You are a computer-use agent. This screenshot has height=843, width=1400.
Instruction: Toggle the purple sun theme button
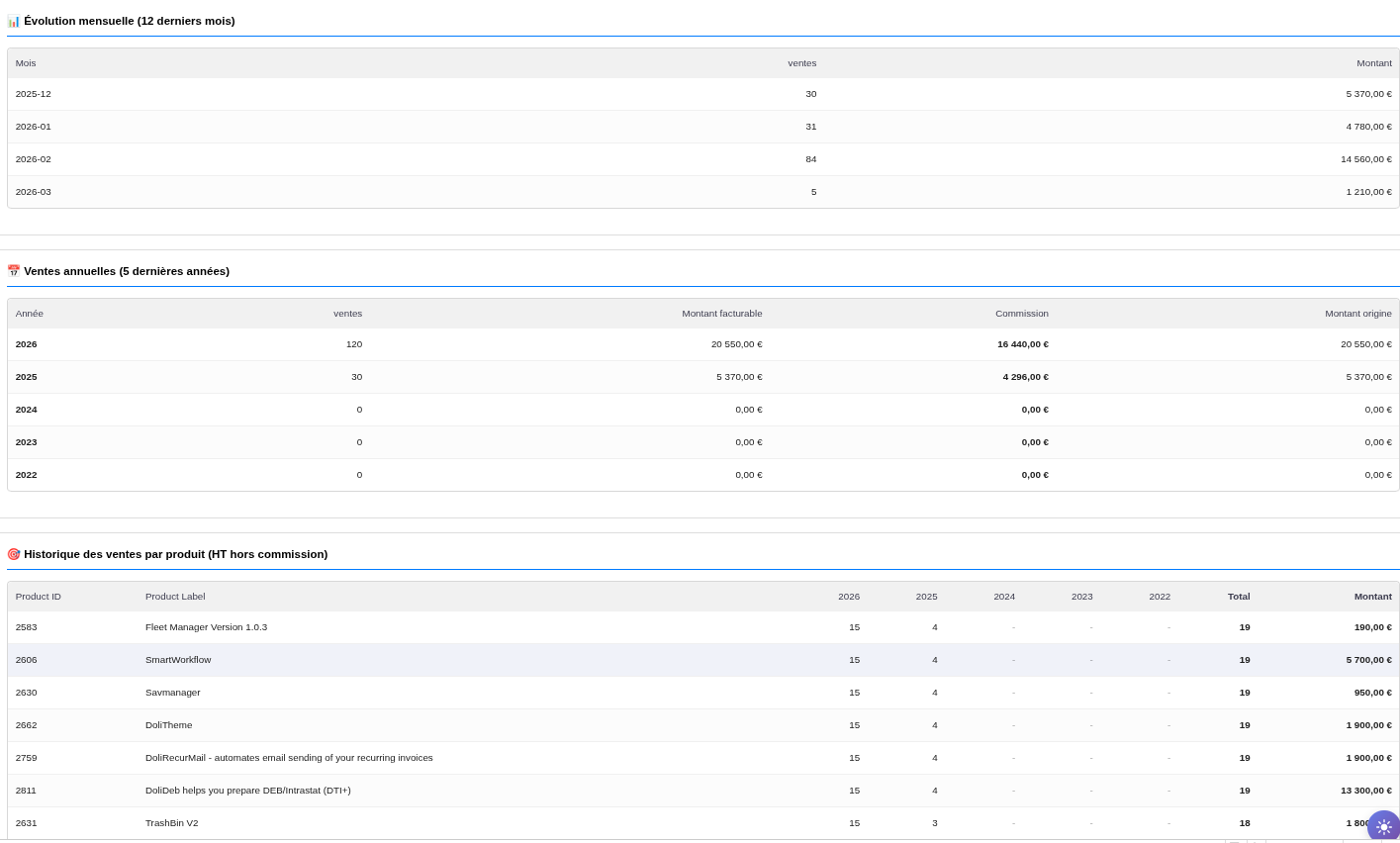[1383, 826]
